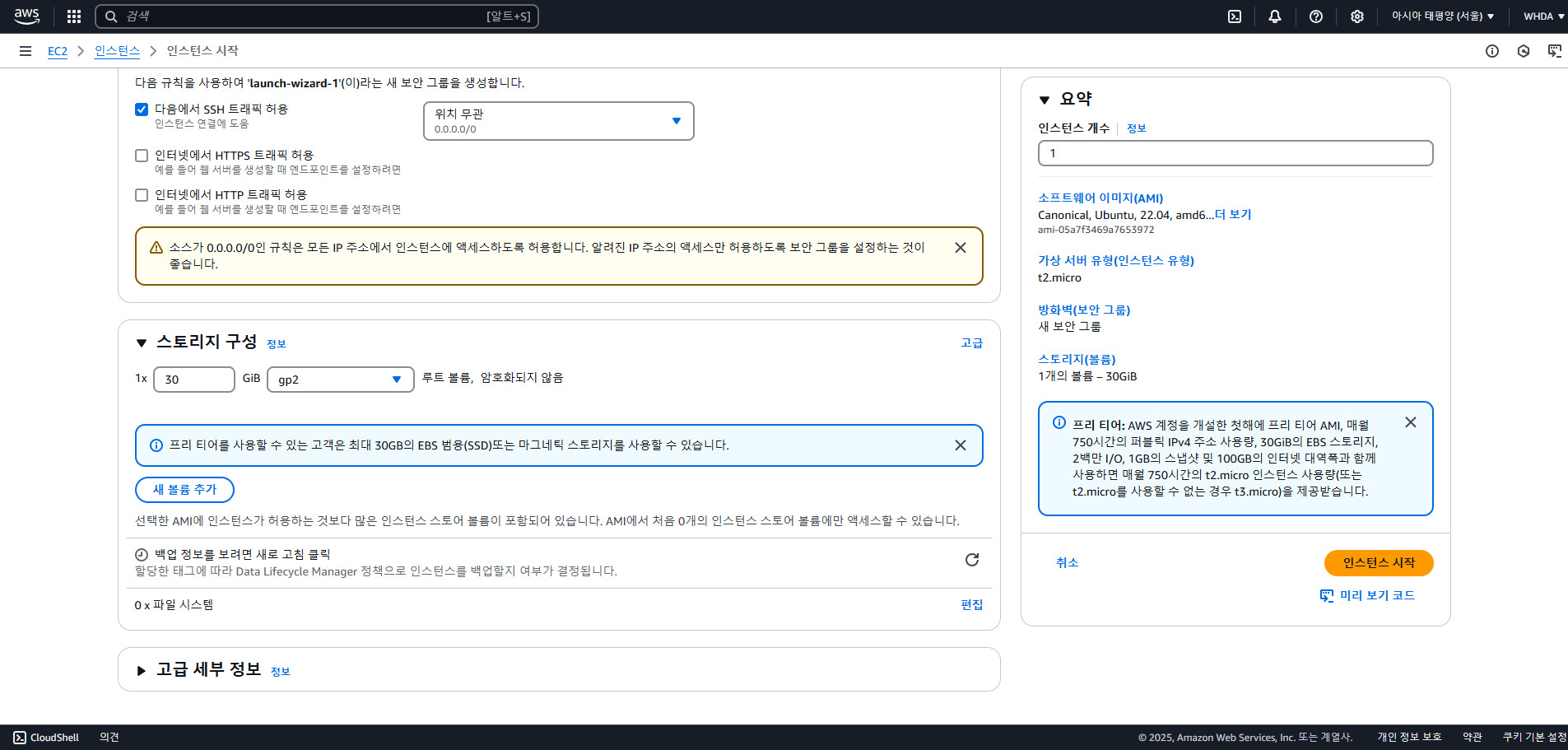Viewport: 1568px width, 750px height.
Task: Click 의견 feedback link in footer
Action: (109, 738)
